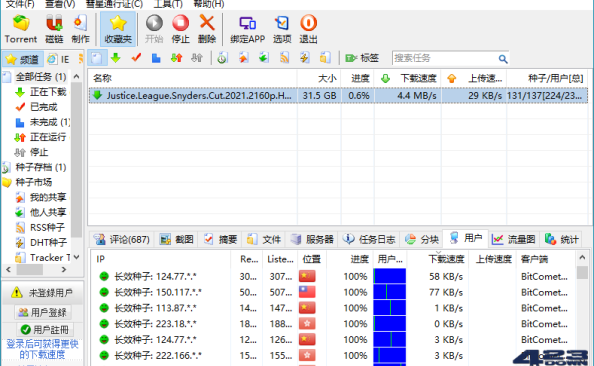Viewport: 594px width, 366px height.
Task: Select 停止 in sidebar tree
Action: 39,152
